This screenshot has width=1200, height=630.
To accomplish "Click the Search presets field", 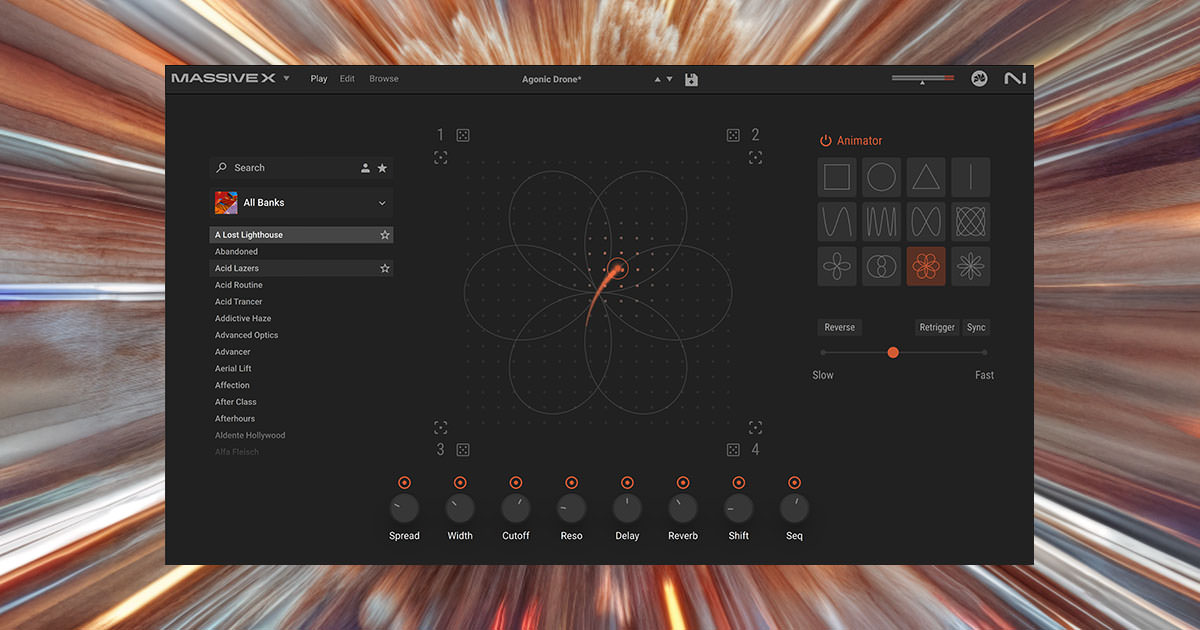I will coord(301,168).
